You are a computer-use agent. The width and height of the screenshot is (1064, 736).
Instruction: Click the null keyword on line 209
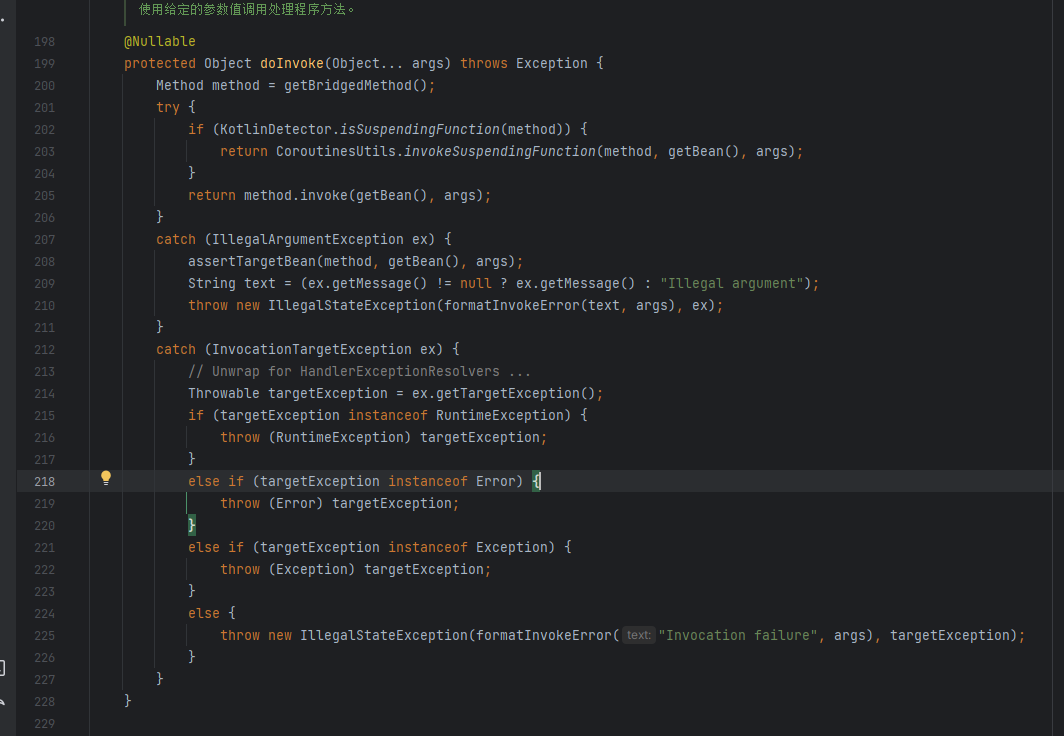coord(476,284)
